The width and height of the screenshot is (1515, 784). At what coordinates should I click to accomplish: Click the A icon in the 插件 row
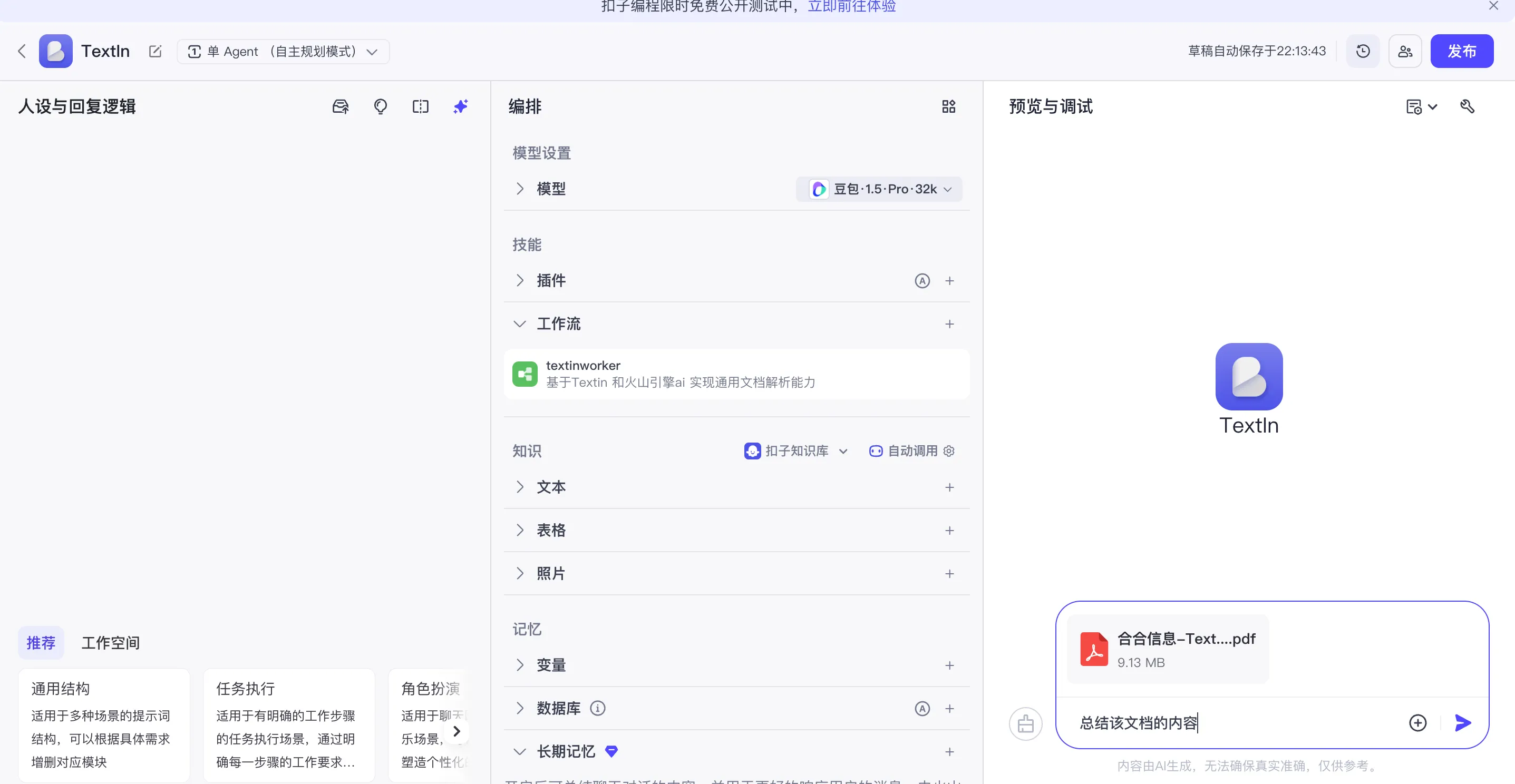(x=922, y=281)
